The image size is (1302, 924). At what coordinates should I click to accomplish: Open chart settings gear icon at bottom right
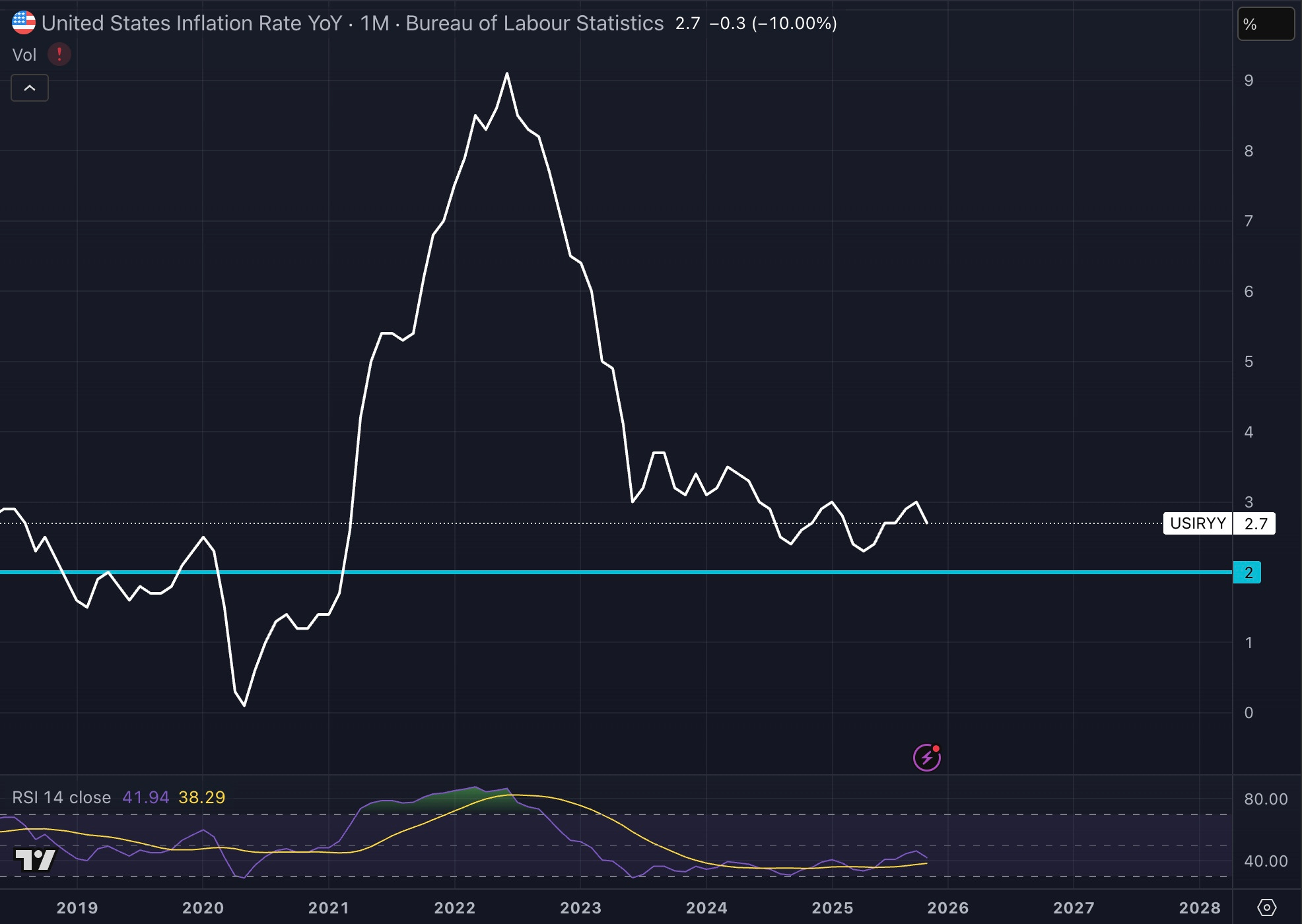coord(1266,907)
